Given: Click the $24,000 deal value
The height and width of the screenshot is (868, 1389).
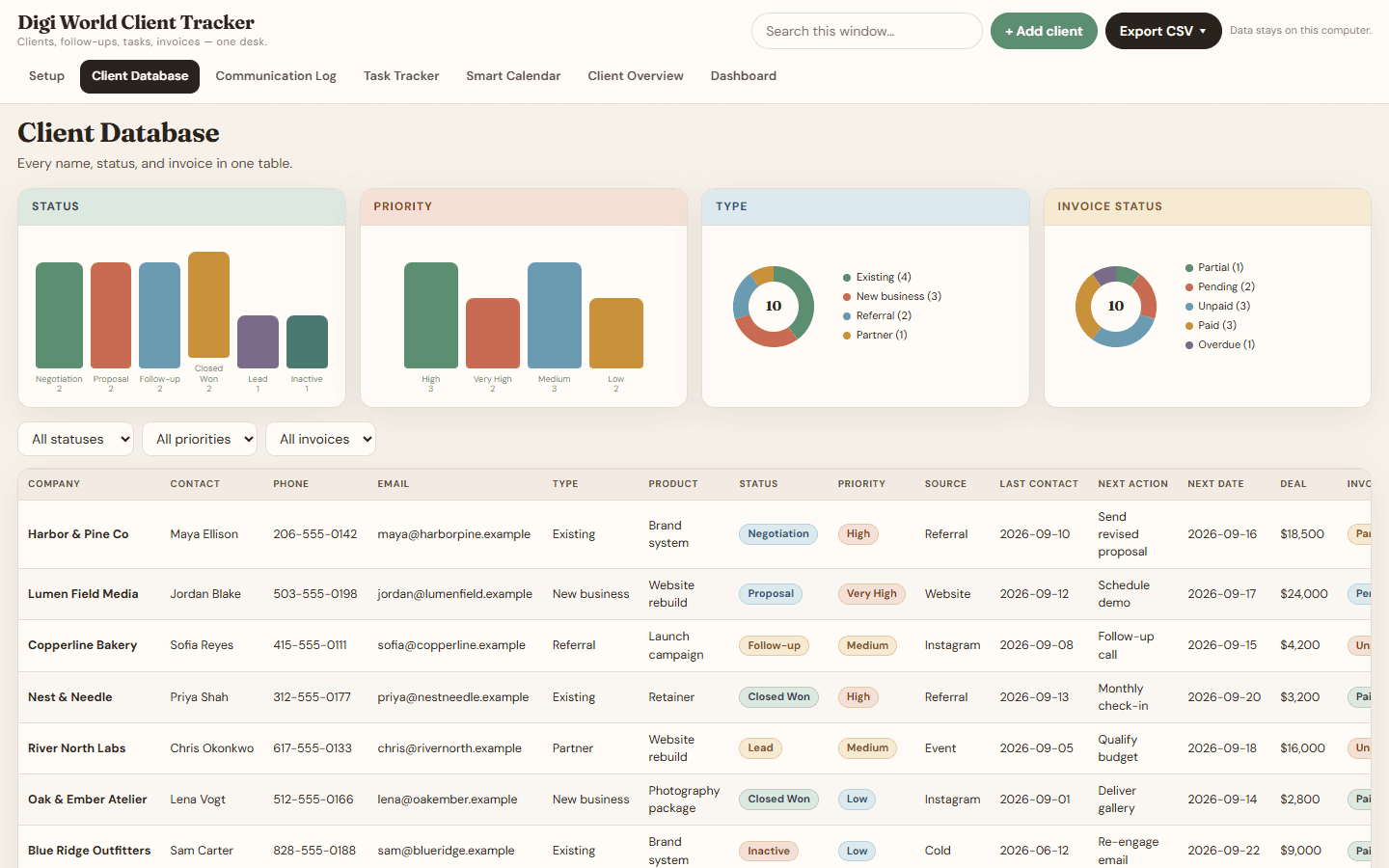Looking at the screenshot, I should (1304, 594).
